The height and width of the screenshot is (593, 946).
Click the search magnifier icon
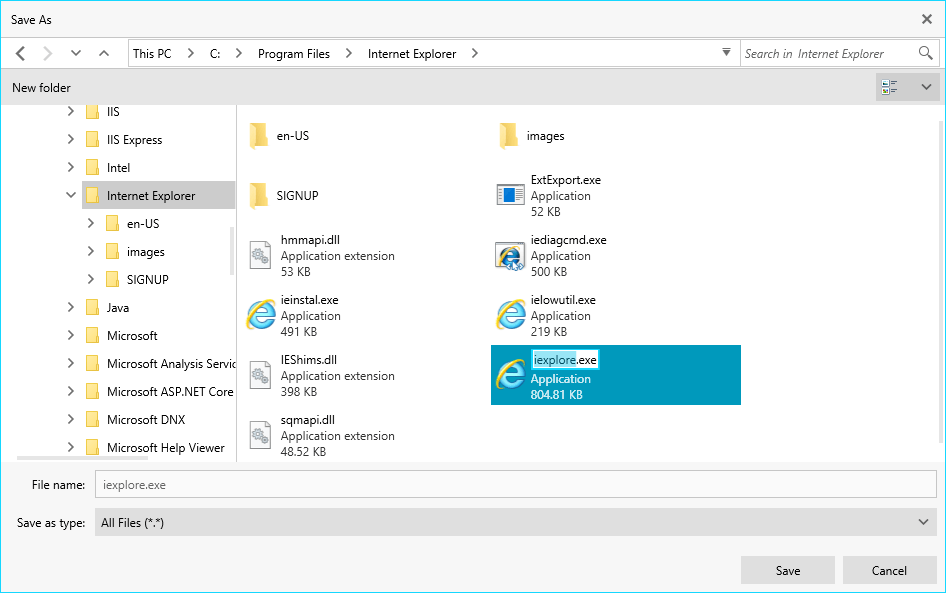pos(925,53)
